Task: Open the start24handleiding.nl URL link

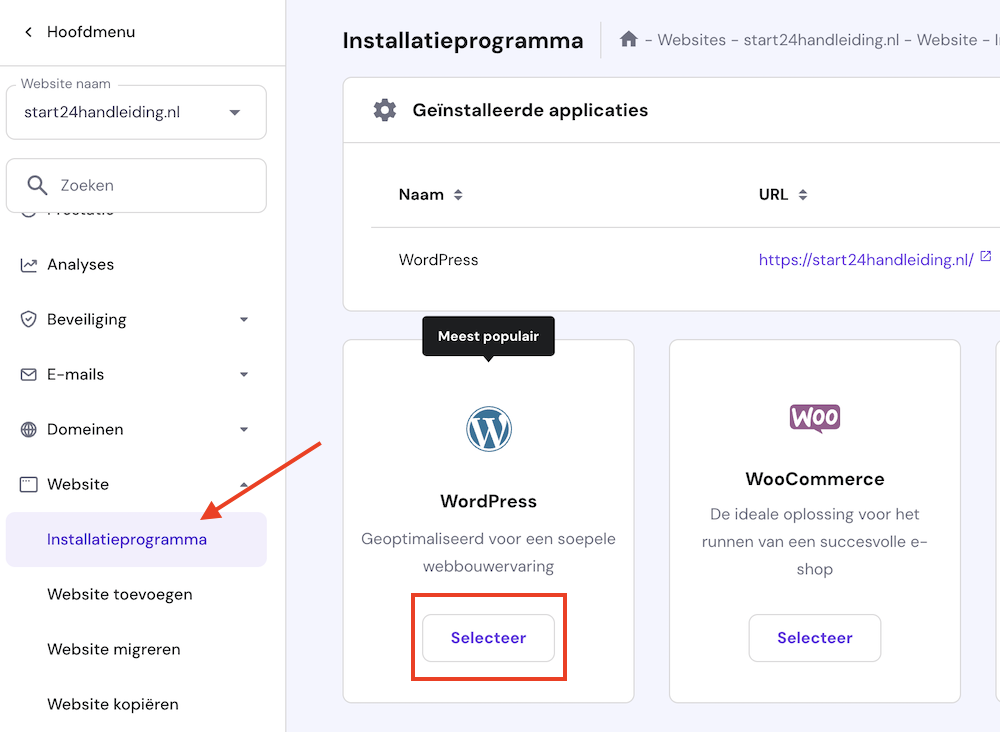Action: pos(866,260)
